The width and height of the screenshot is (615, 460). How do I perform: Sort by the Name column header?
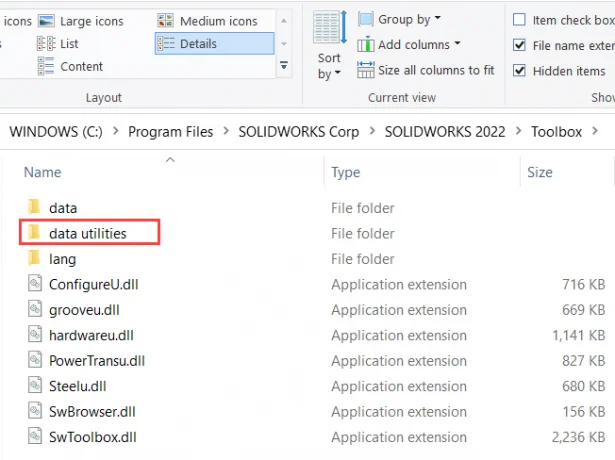coord(42,172)
